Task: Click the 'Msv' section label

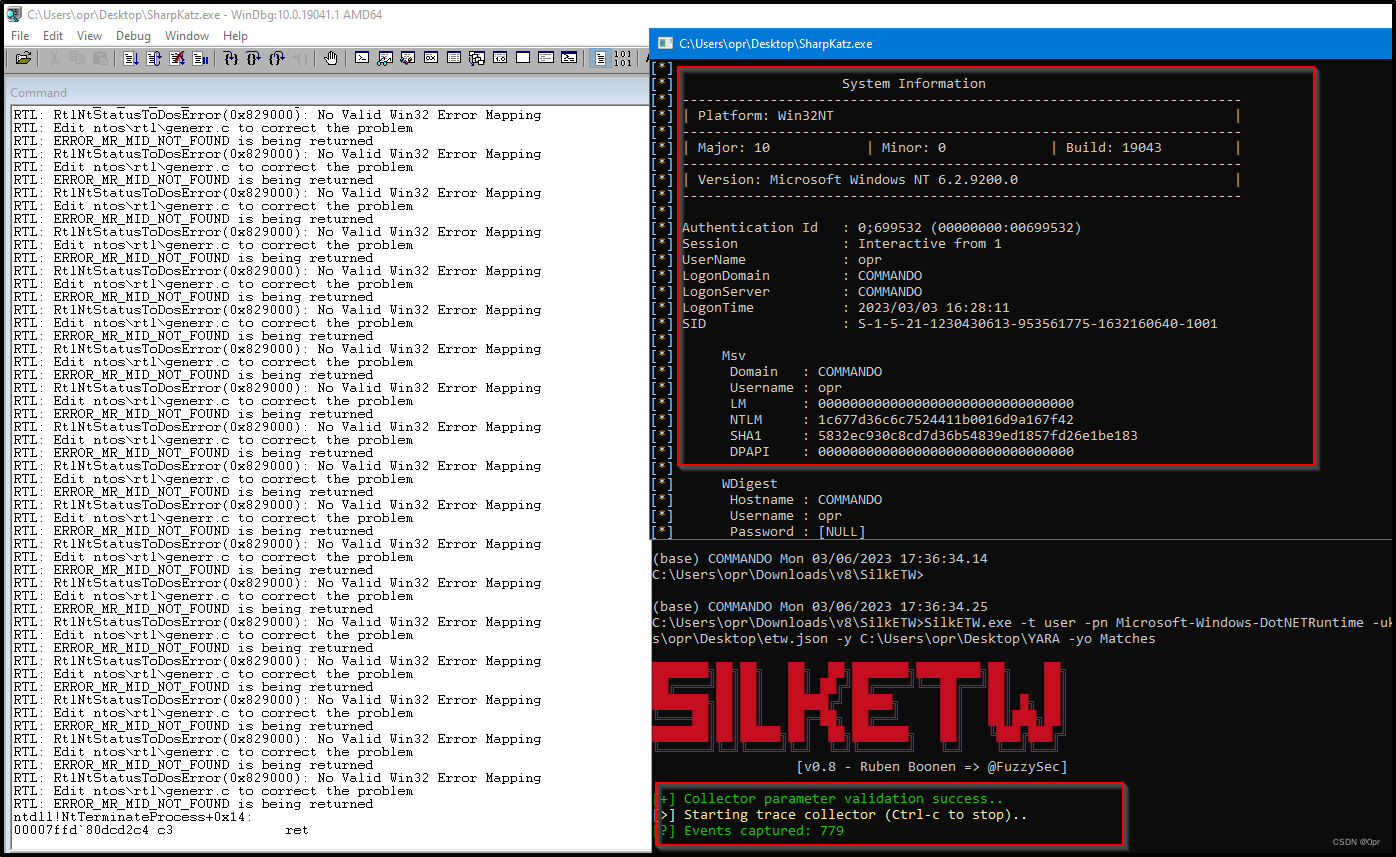Action: point(734,355)
